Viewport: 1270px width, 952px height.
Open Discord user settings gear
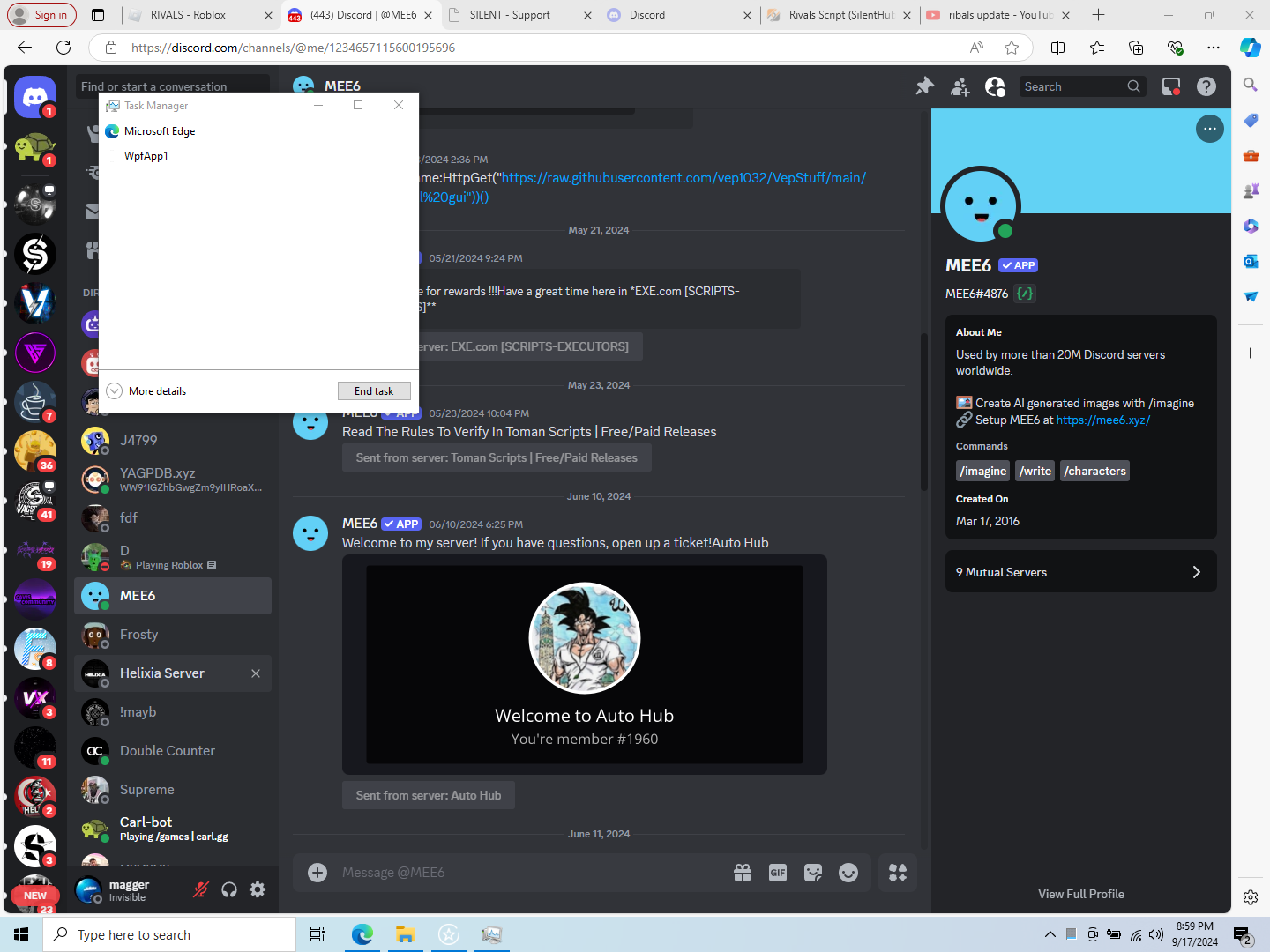pyautogui.click(x=258, y=889)
